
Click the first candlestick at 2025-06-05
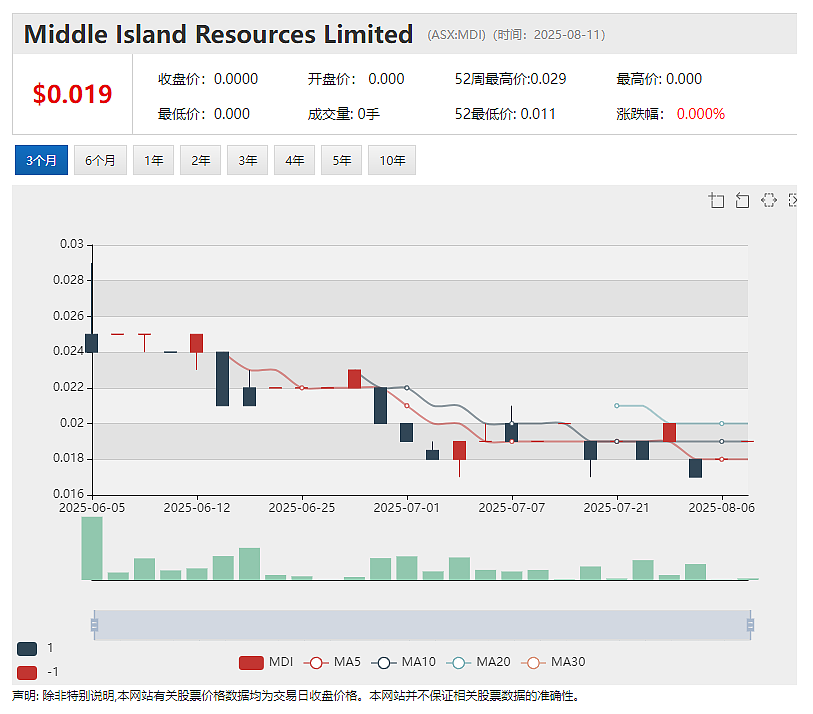pyautogui.click(x=92, y=343)
